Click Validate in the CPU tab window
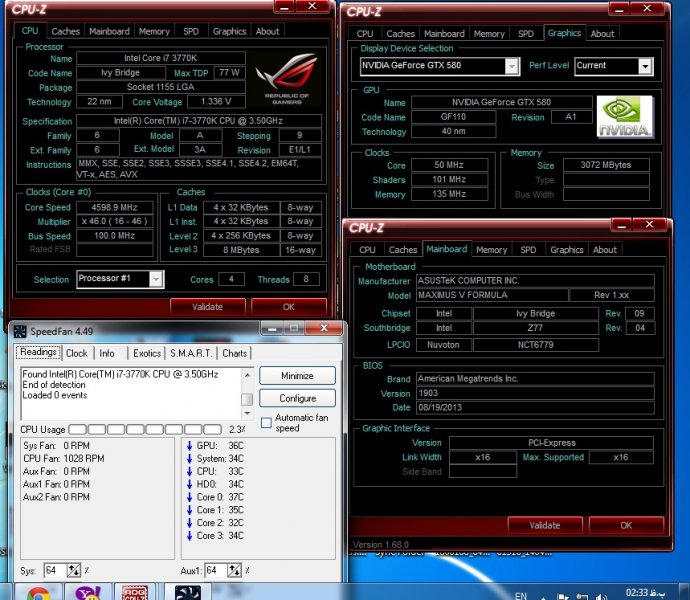 pos(207,306)
